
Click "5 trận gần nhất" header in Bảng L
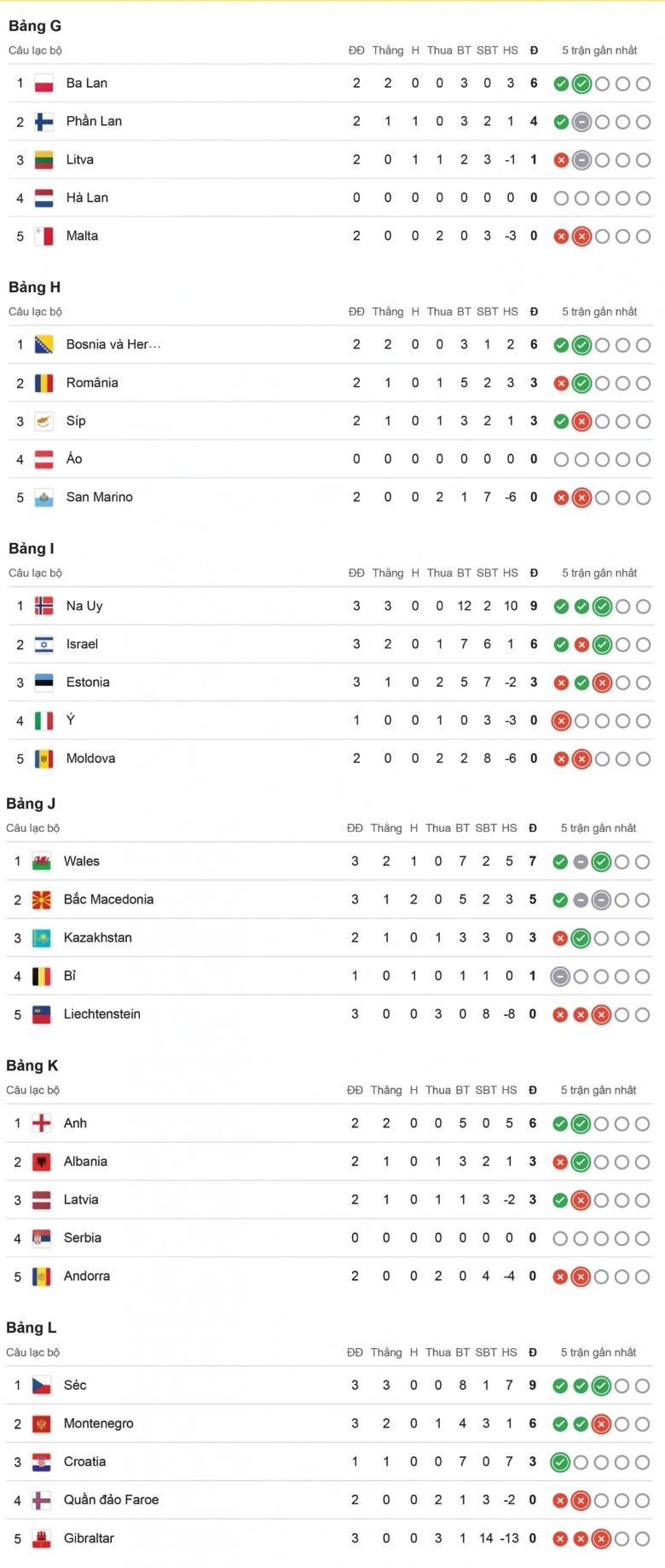click(x=598, y=1352)
